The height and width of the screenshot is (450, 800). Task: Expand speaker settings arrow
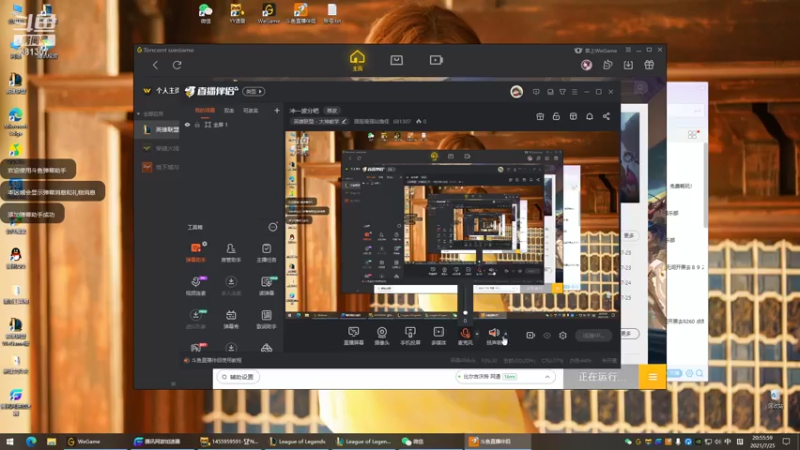[x=506, y=334]
